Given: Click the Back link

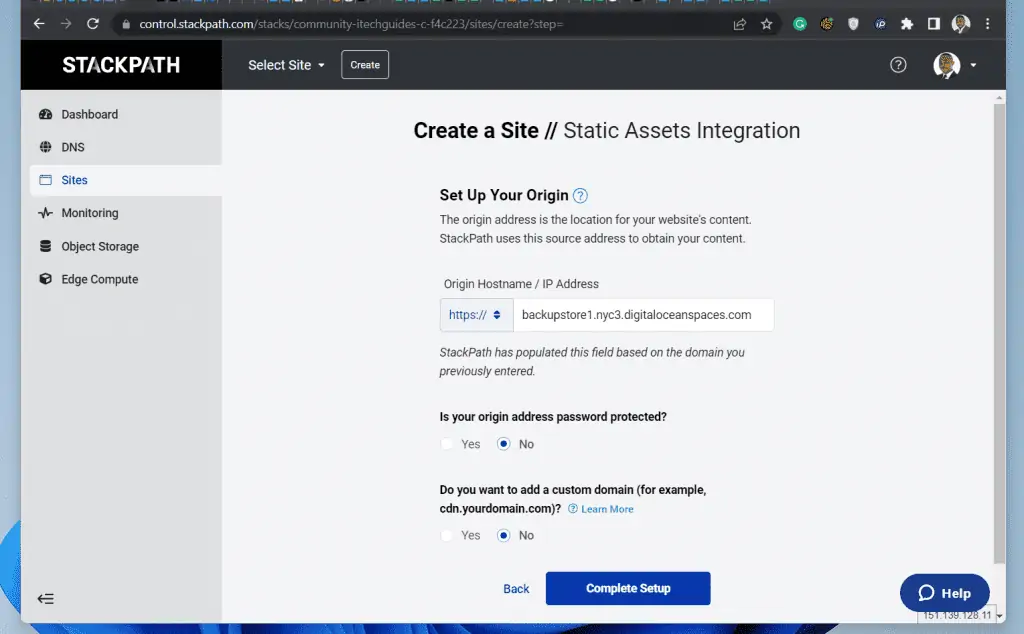Looking at the screenshot, I should 516,589.
